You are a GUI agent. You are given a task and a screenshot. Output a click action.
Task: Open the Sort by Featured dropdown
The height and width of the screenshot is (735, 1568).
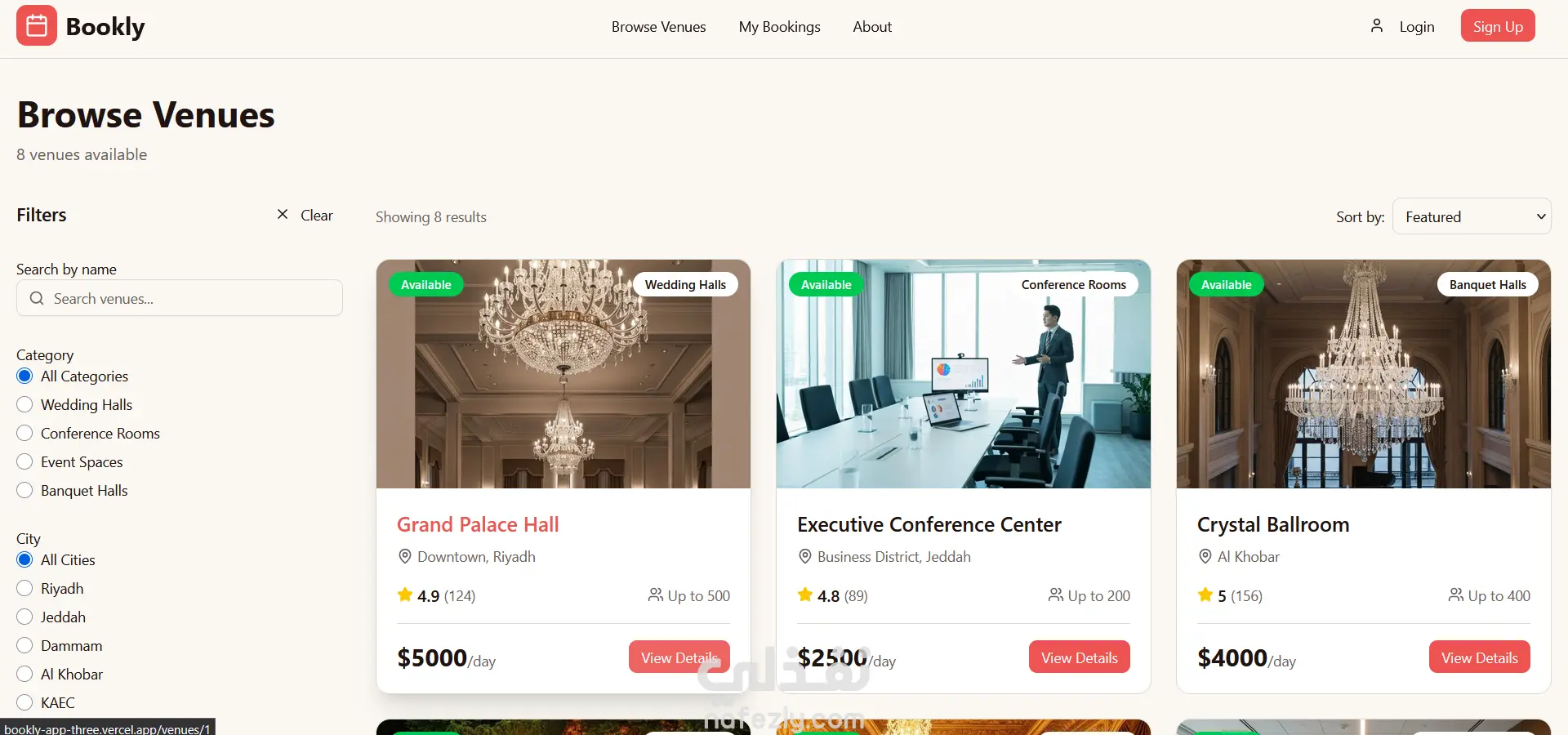[1472, 216]
